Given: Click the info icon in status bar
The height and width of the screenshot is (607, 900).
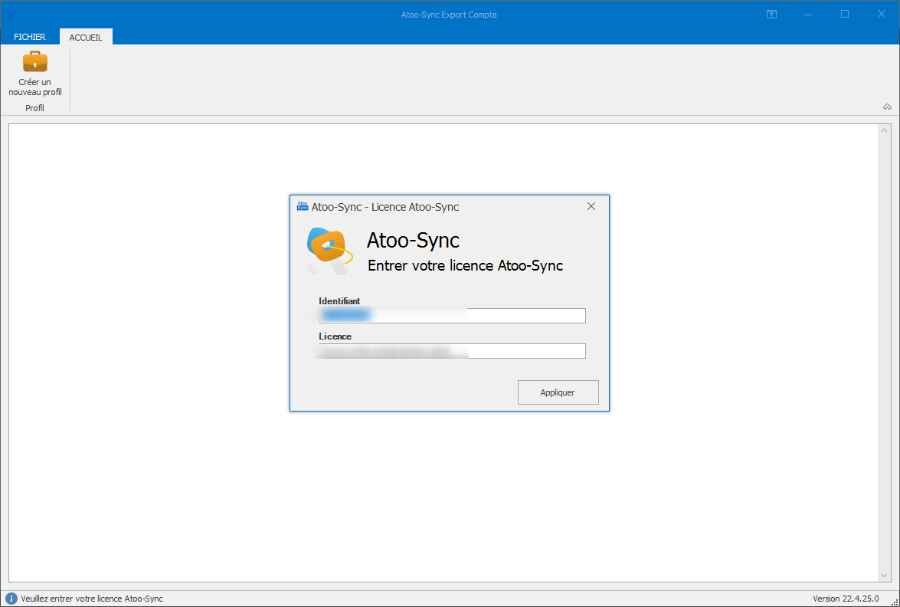Looking at the screenshot, I should pos(11,598).
